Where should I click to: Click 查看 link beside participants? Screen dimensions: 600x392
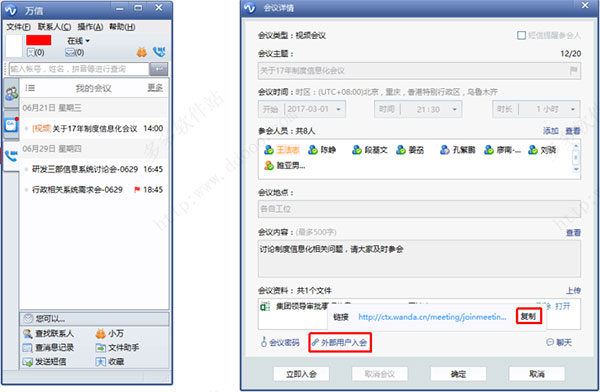(573, 131)
